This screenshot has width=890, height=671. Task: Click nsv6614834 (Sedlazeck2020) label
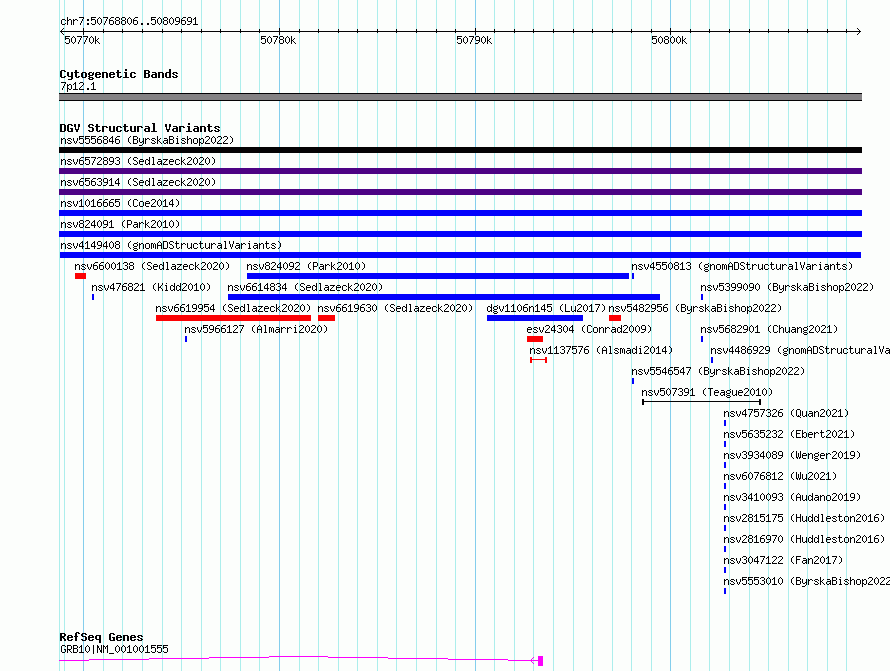point(305,287)
